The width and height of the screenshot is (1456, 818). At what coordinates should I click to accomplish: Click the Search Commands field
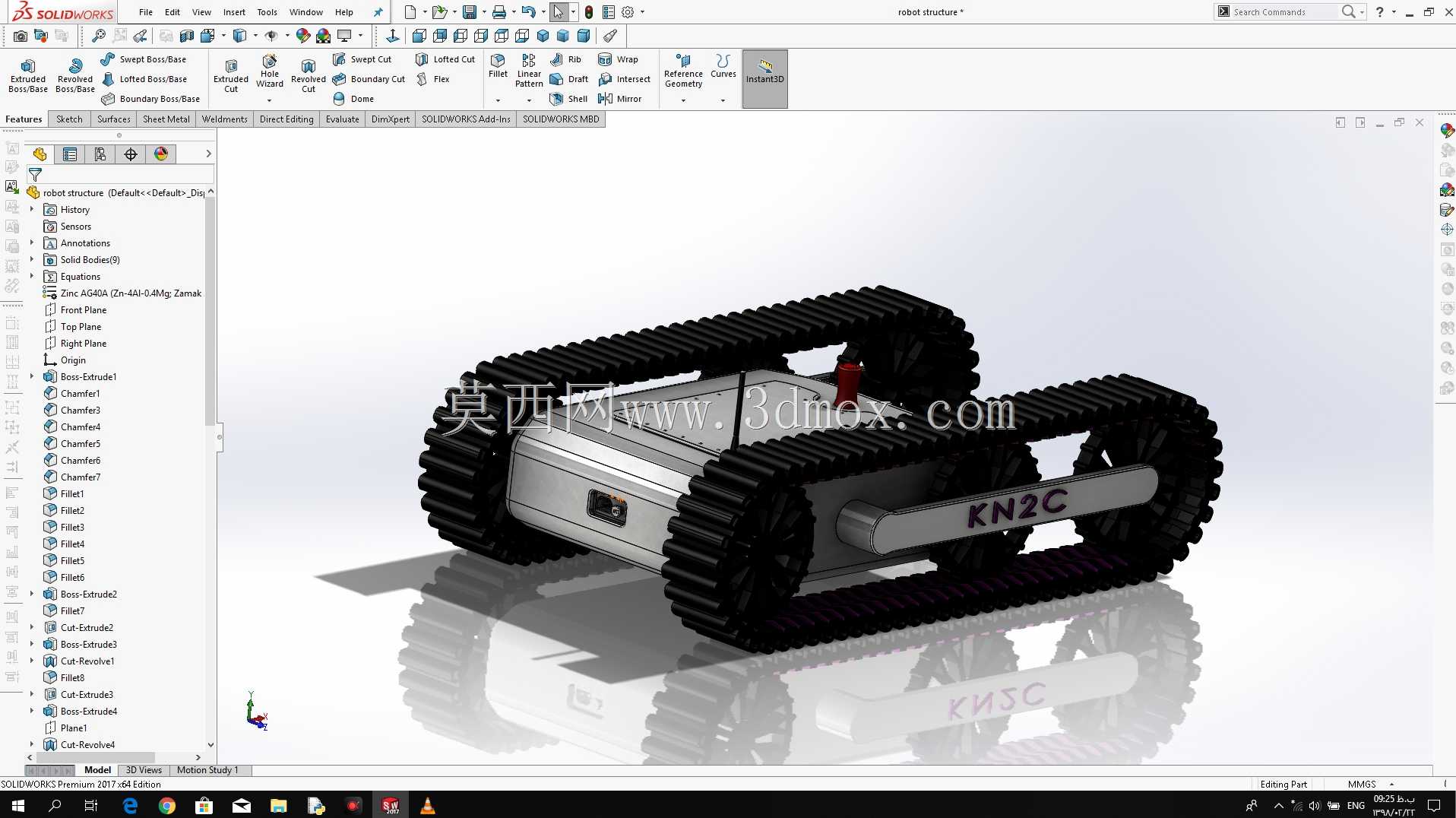1284,12
